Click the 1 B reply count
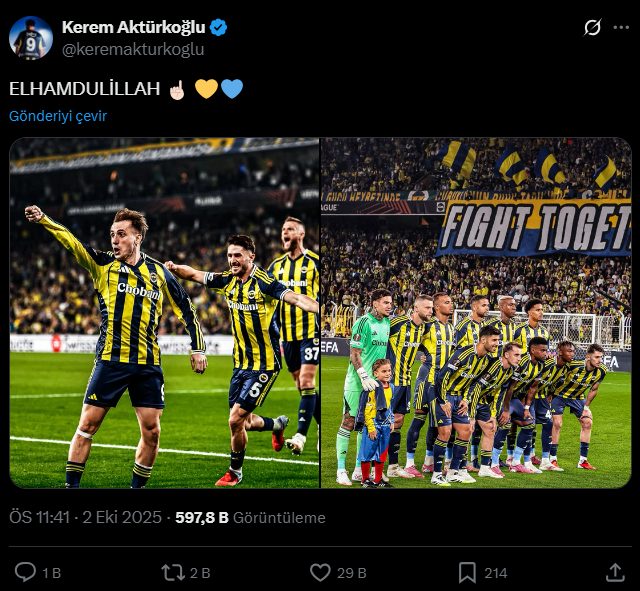This screenshot has width=640, height=591. pyautogui.click(x=52, y=573)
